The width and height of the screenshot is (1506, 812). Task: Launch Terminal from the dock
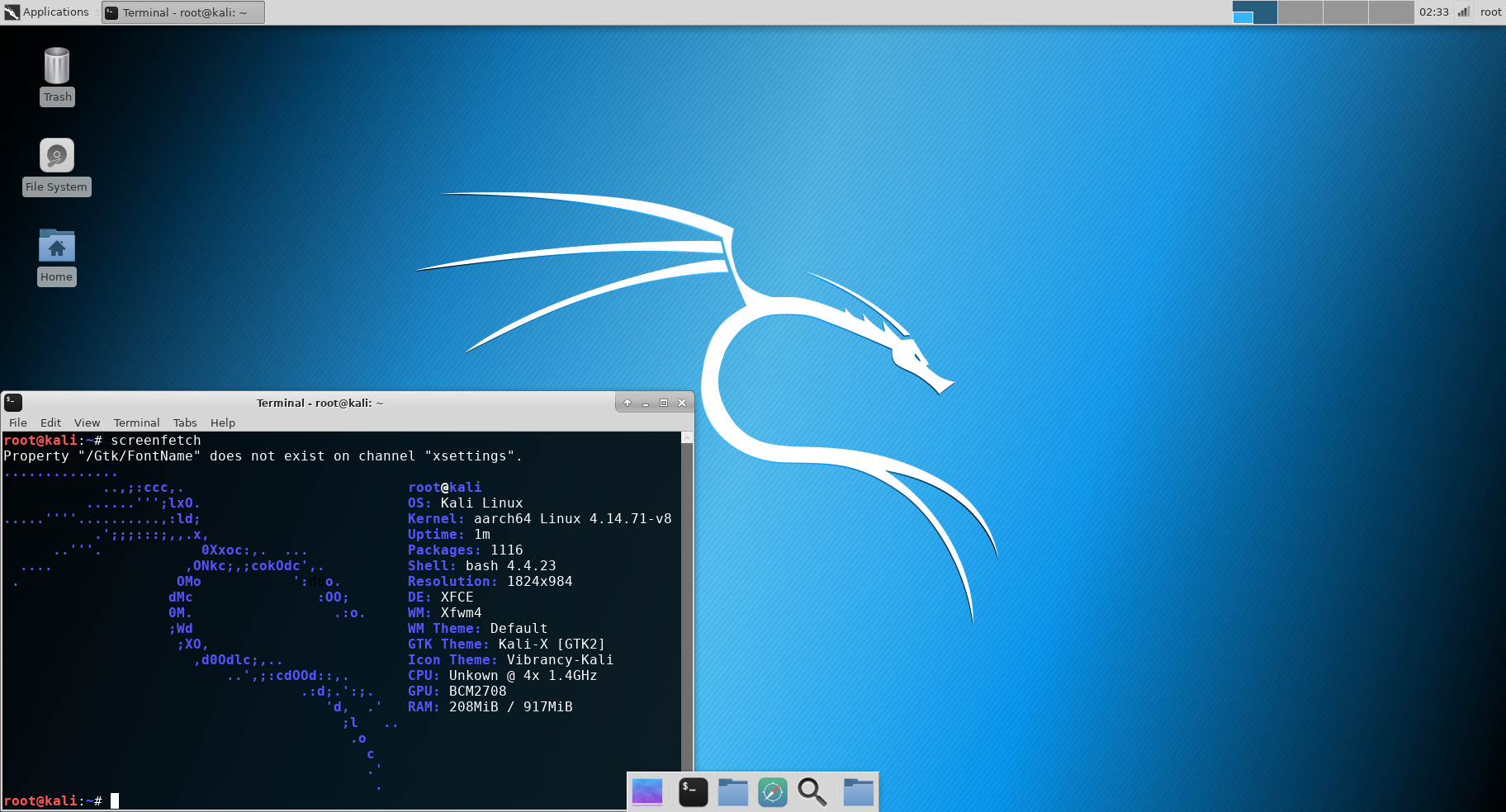(x=694, y=792)
